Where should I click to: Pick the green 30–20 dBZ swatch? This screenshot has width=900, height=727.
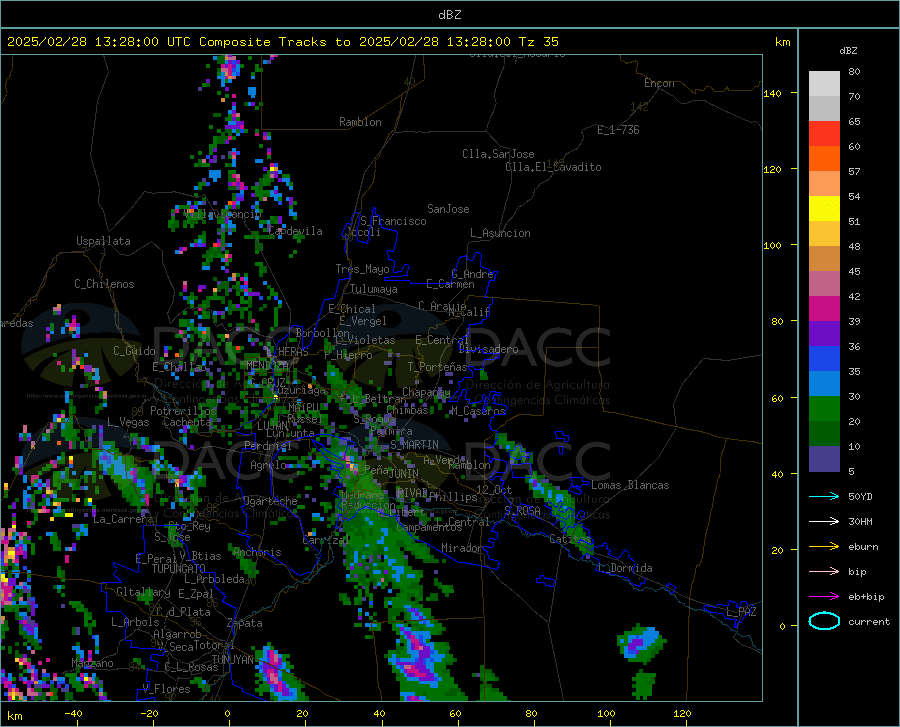click(824, 409)
